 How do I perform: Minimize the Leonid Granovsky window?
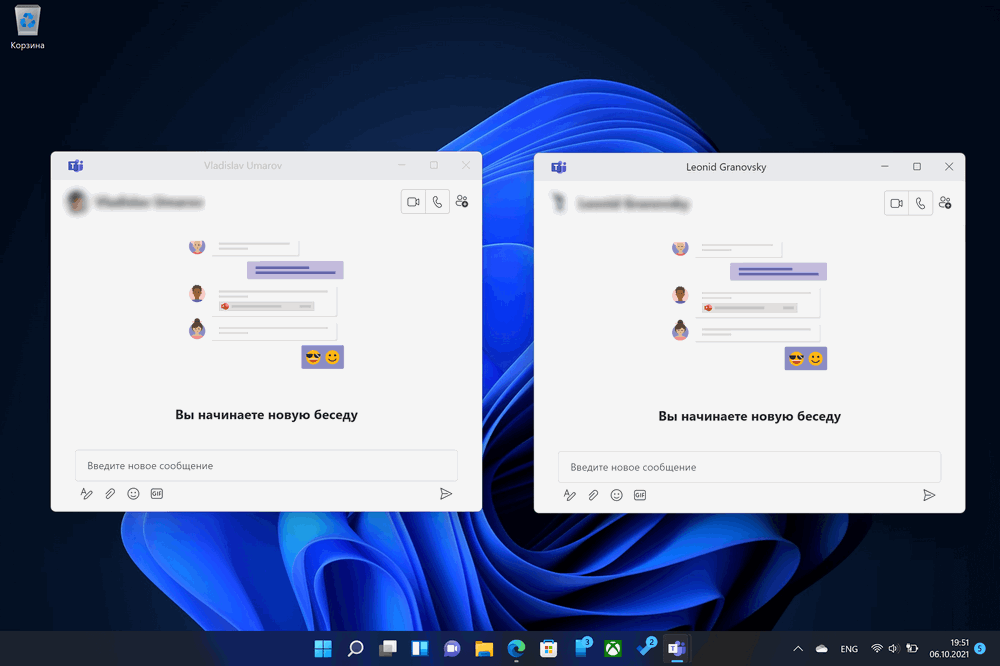pos(885,166)
